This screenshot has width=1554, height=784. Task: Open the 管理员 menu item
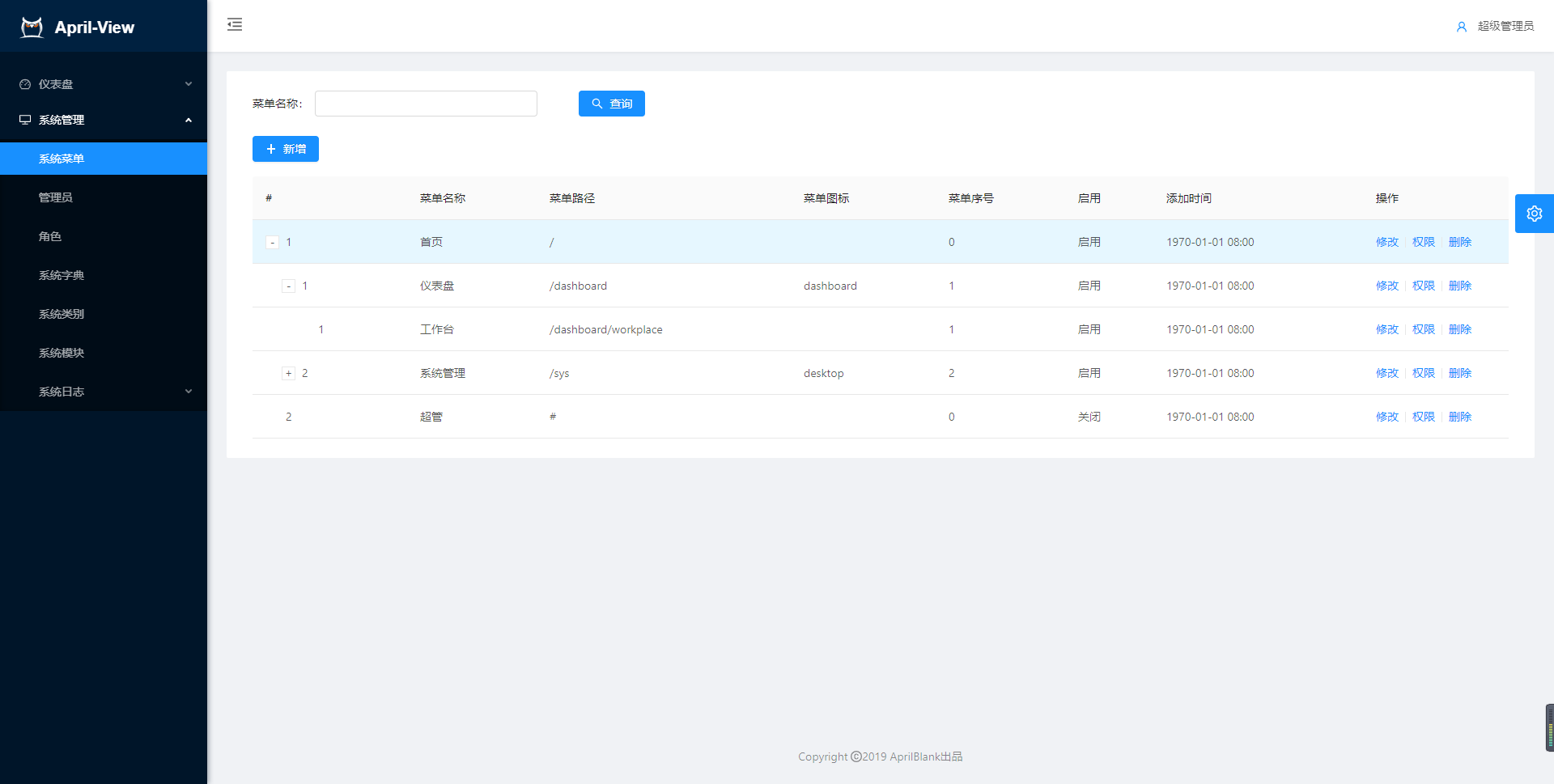[x=56, y=197]
